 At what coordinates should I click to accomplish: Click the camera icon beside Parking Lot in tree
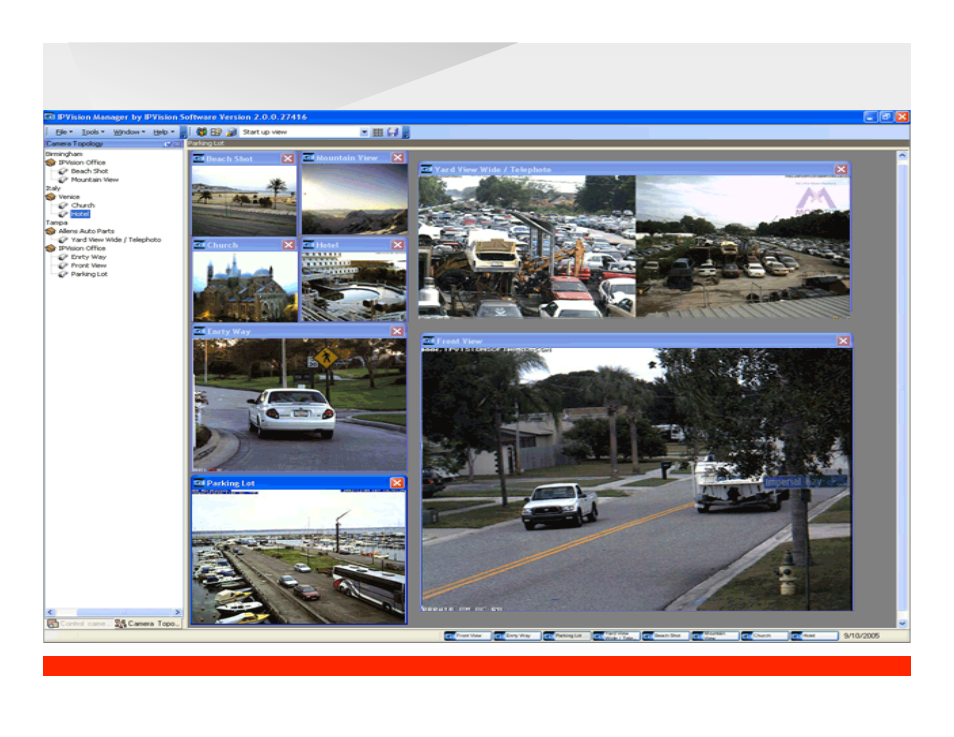tap(63, 274)
